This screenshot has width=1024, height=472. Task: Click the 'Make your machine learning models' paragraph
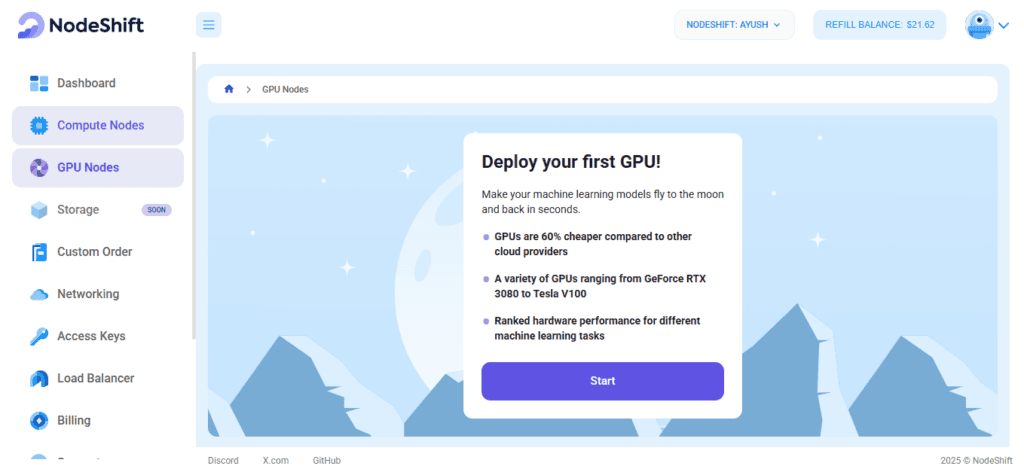click(602, 202)
